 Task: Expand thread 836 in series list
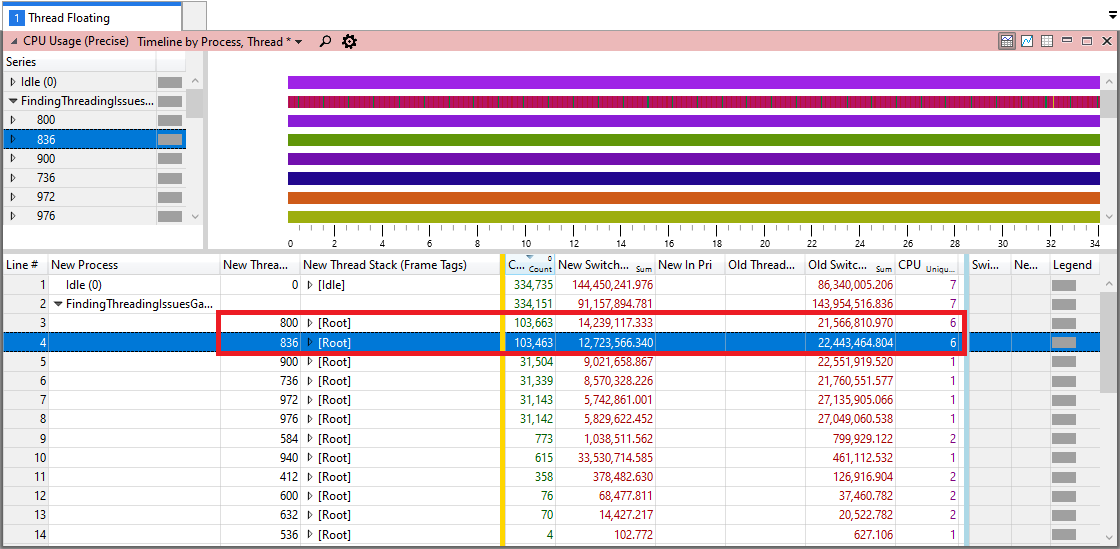click(12, 139)
